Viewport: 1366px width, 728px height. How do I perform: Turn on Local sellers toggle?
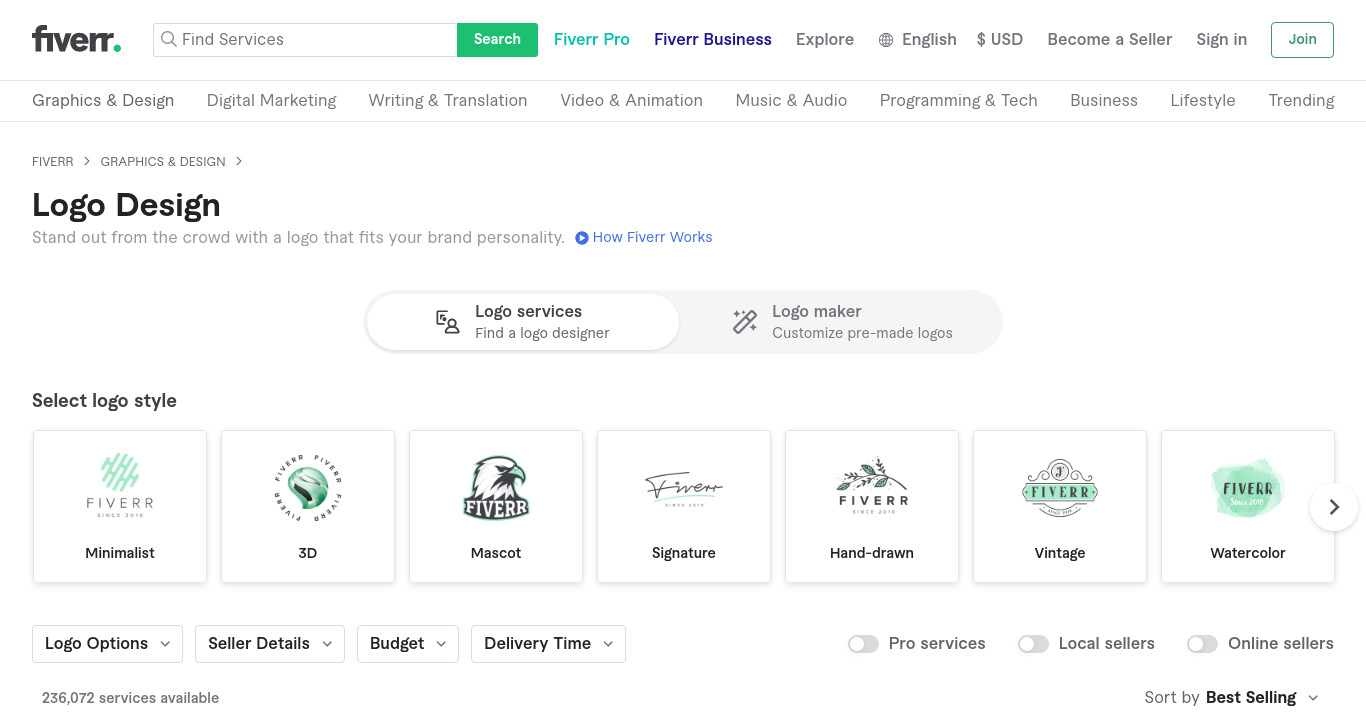[1033, 644]
